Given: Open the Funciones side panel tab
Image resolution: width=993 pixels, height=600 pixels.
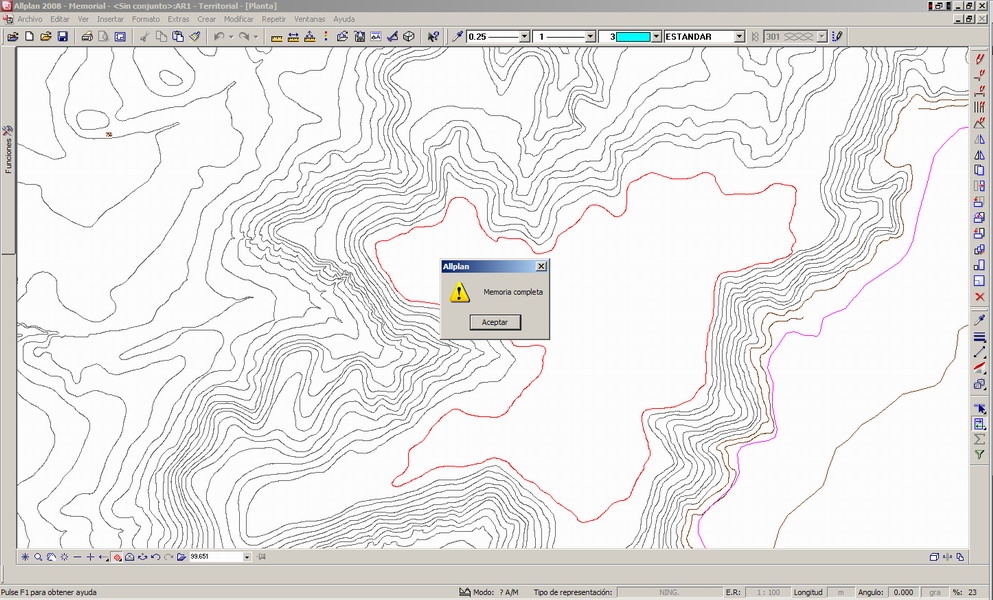Looking at the screenshot, I should [x=8, y=149].
